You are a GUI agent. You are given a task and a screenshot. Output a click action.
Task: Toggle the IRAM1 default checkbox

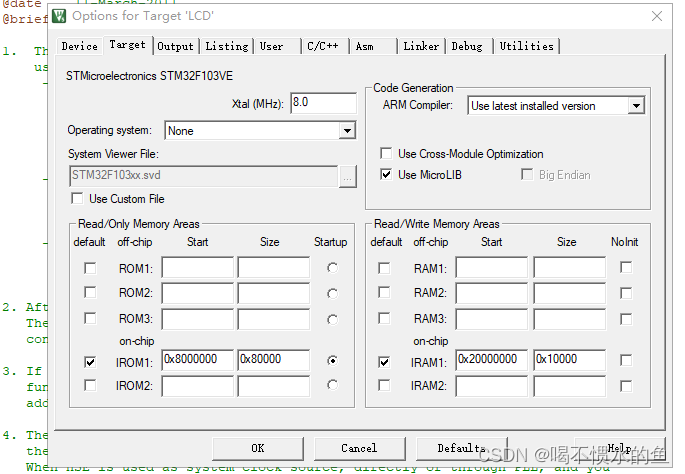(x=384, y=362)
